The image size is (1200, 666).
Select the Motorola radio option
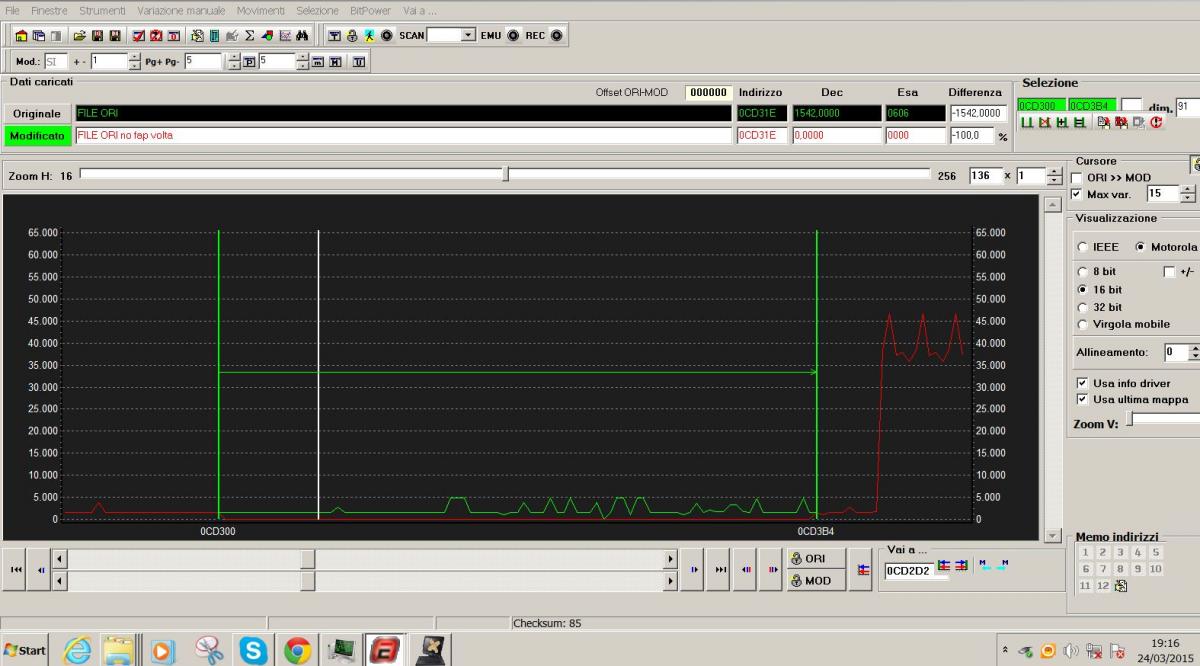pos(1141,247)
